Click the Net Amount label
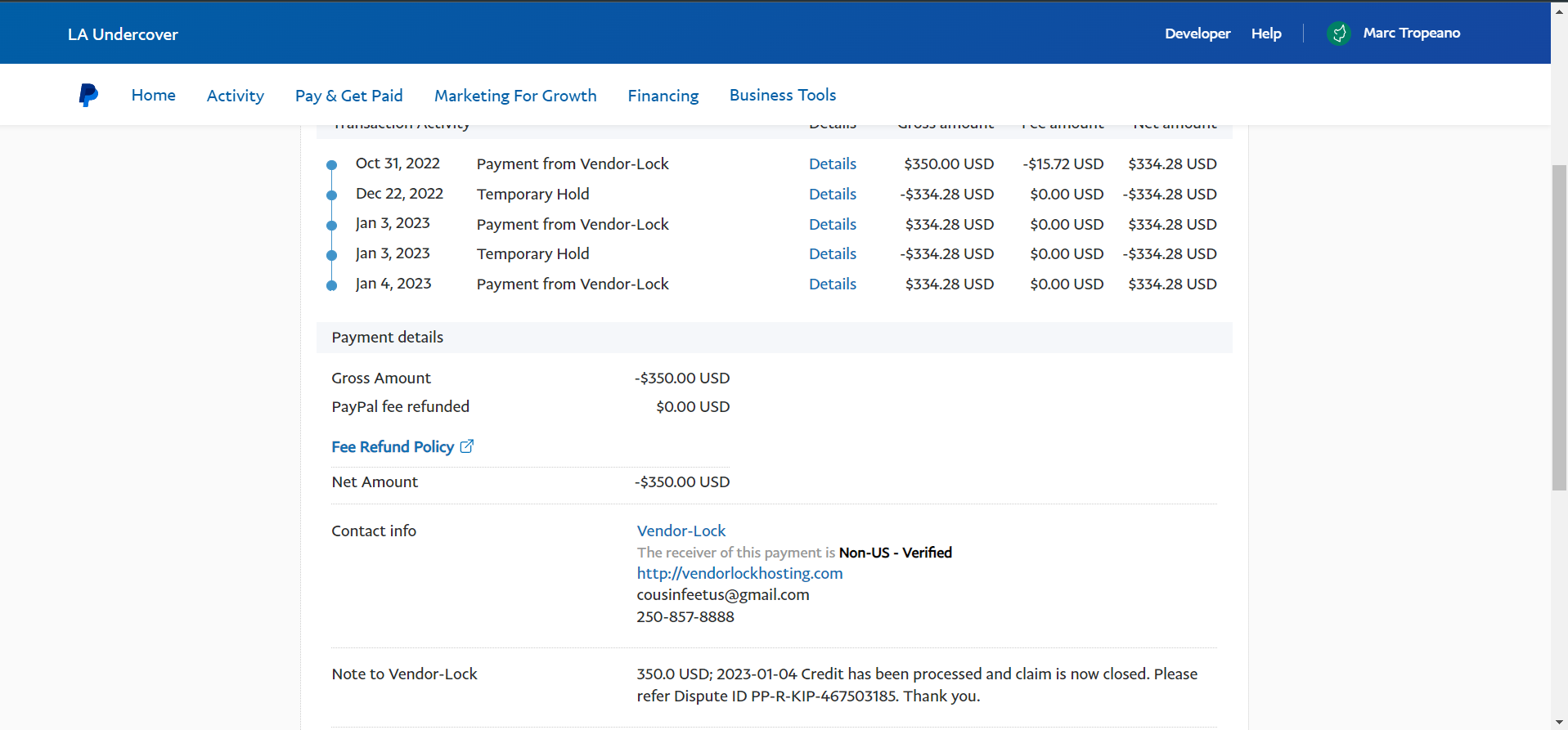The width and height of the screenshot is (1568, 730). [x=375, y=481]
